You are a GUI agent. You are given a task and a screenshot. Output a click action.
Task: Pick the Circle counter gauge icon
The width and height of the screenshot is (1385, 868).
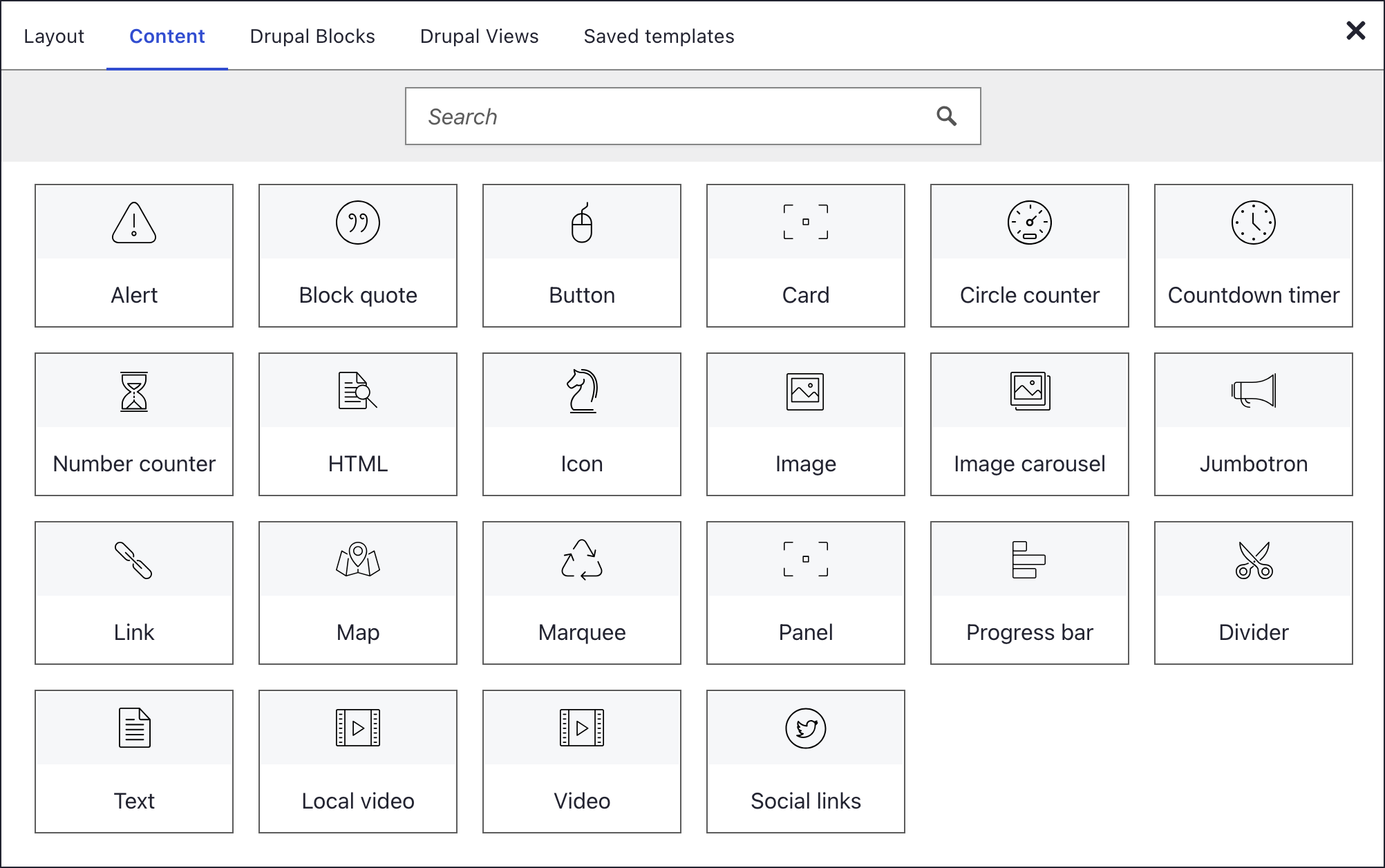[1030, 223]
